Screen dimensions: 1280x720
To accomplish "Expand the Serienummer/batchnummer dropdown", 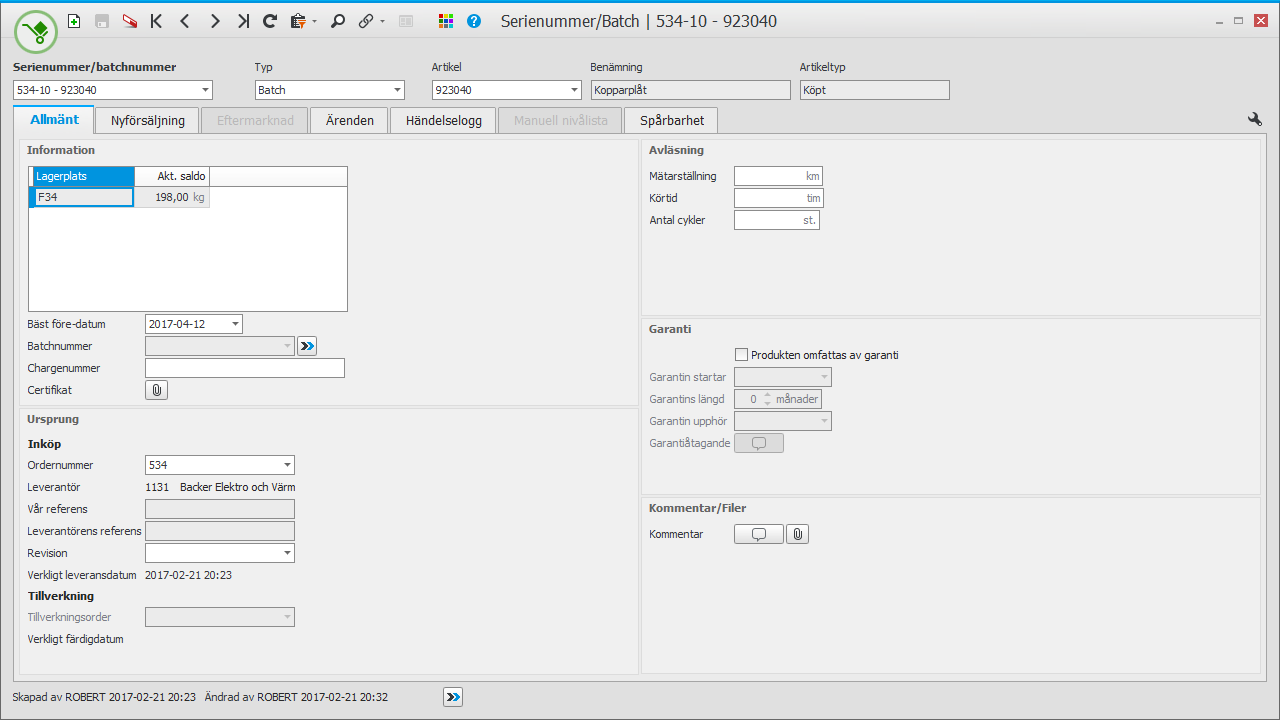I will click(x=205, y=90).
